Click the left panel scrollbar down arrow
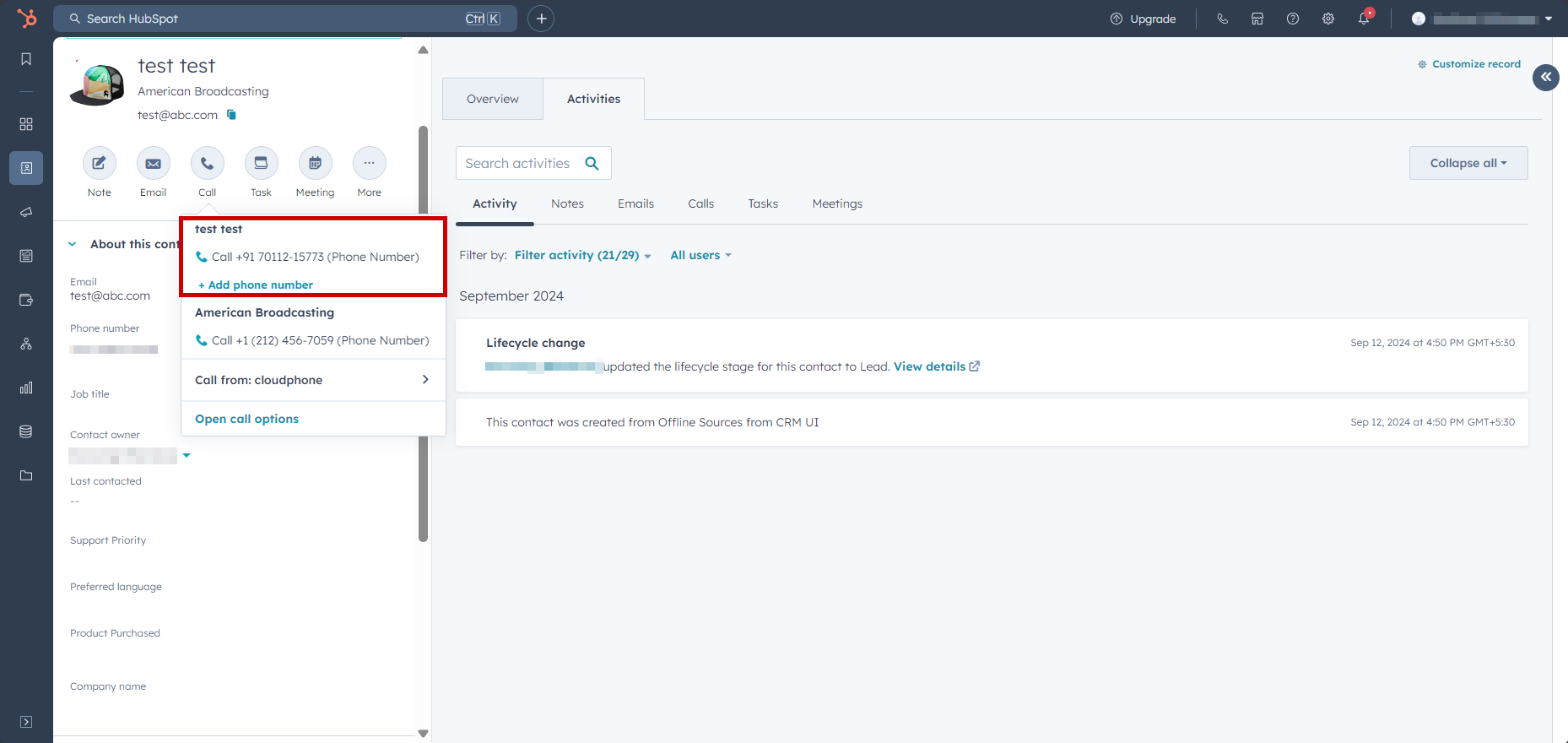This screenshot has height=743, width=1568. click(424, 734)
